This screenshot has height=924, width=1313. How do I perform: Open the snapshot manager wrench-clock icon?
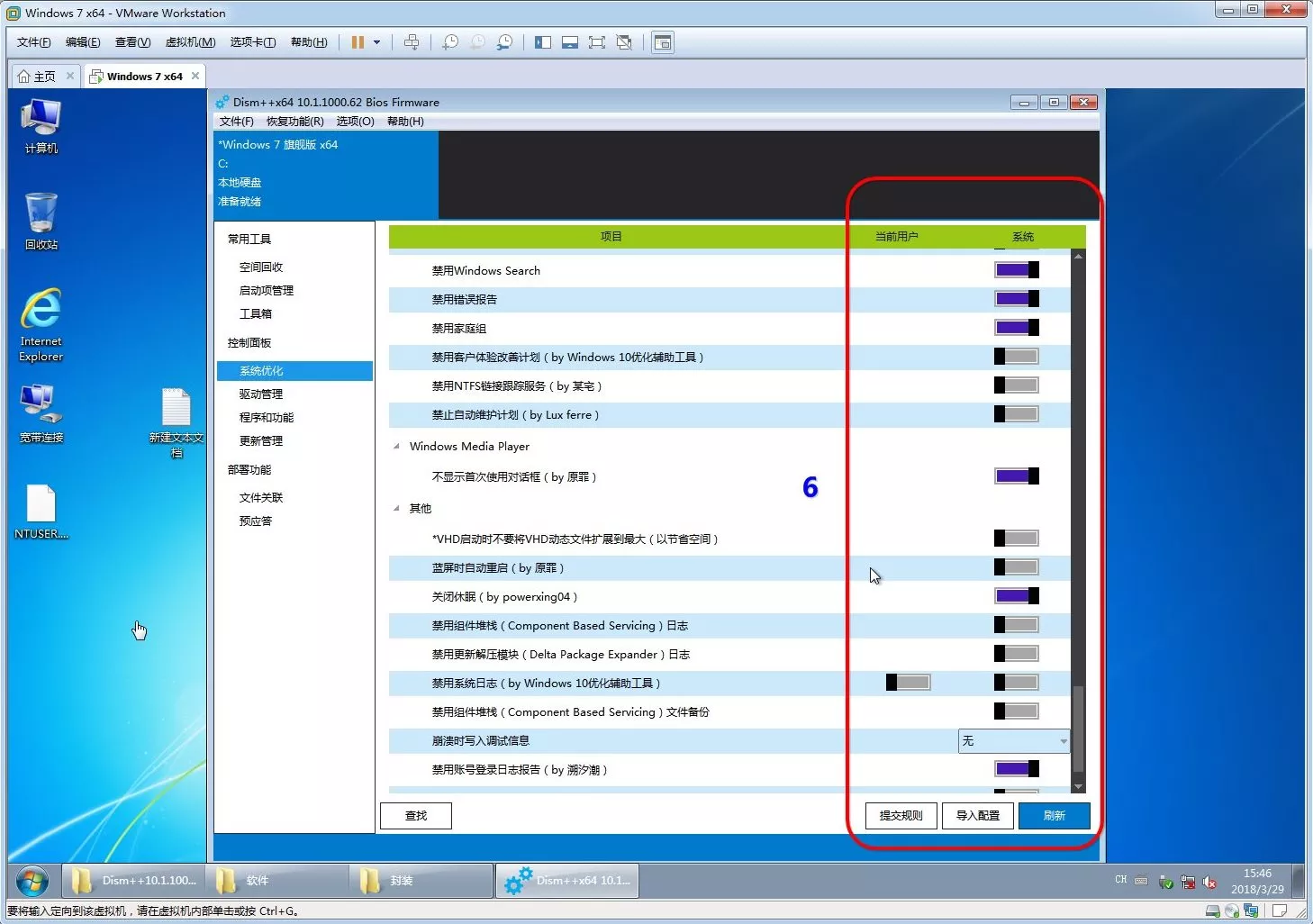pos(505,42)
